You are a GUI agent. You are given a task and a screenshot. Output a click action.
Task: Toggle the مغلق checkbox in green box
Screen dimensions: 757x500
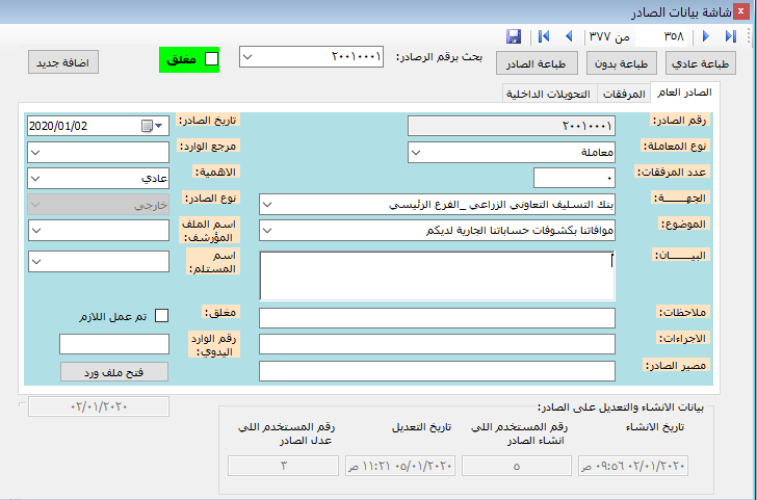[x=211, y=59]
